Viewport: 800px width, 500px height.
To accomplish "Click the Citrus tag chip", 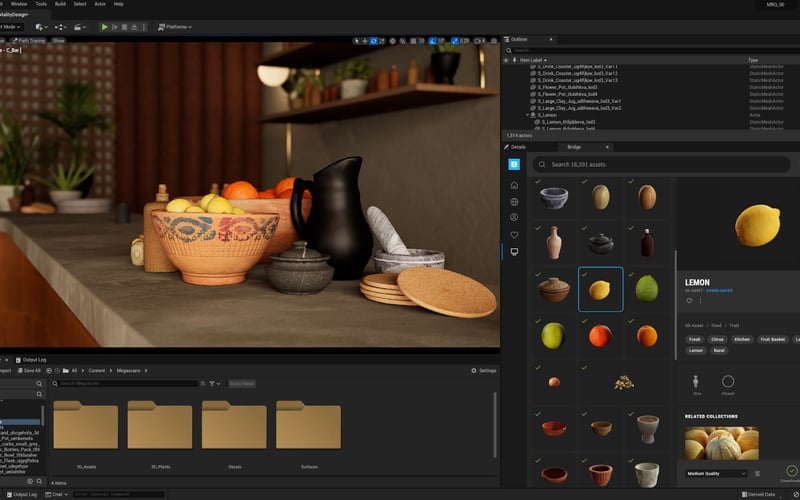I will click(x=717, y=339).
